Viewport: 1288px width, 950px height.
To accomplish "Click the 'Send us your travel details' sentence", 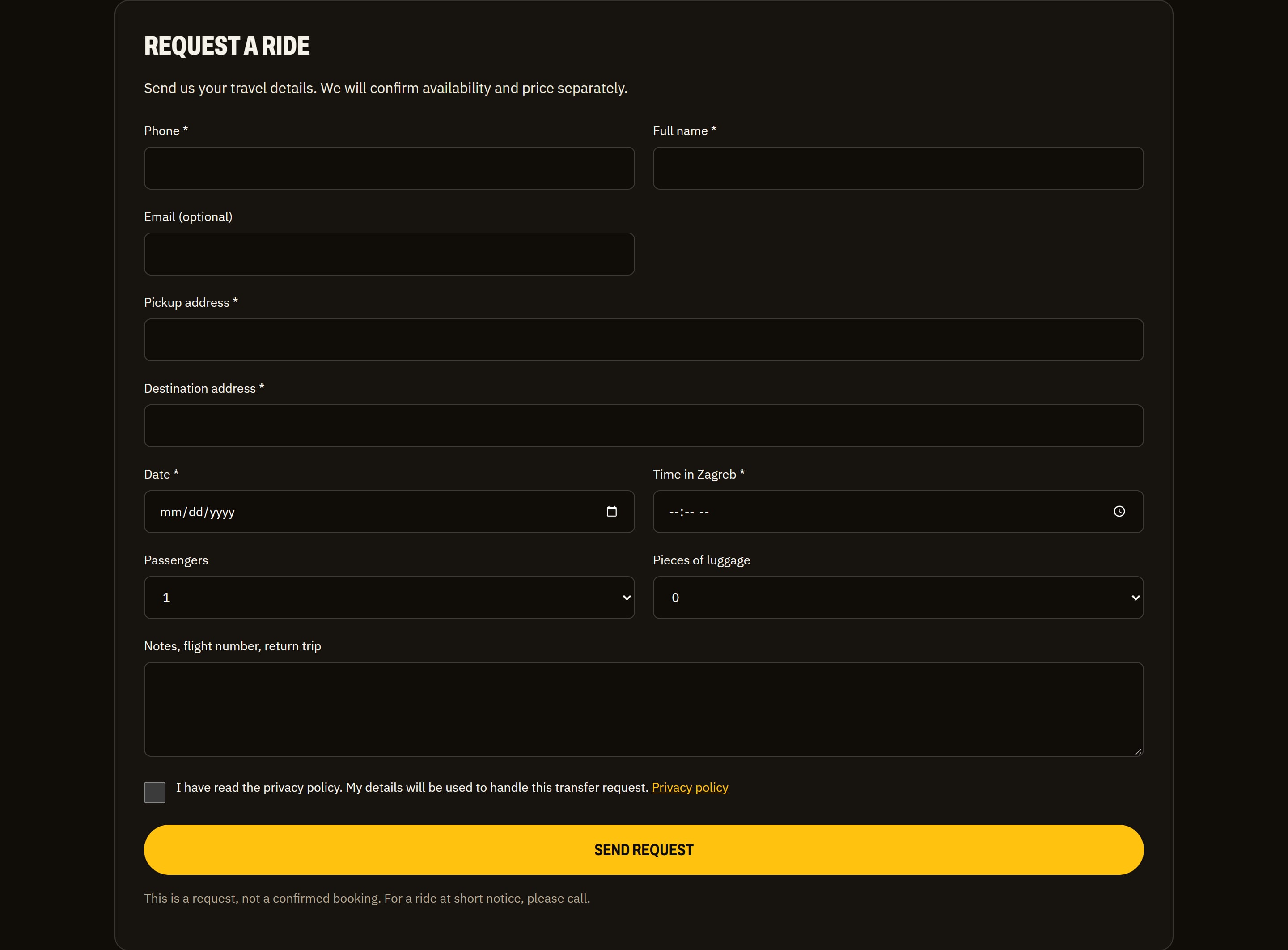I will point(385,88).
